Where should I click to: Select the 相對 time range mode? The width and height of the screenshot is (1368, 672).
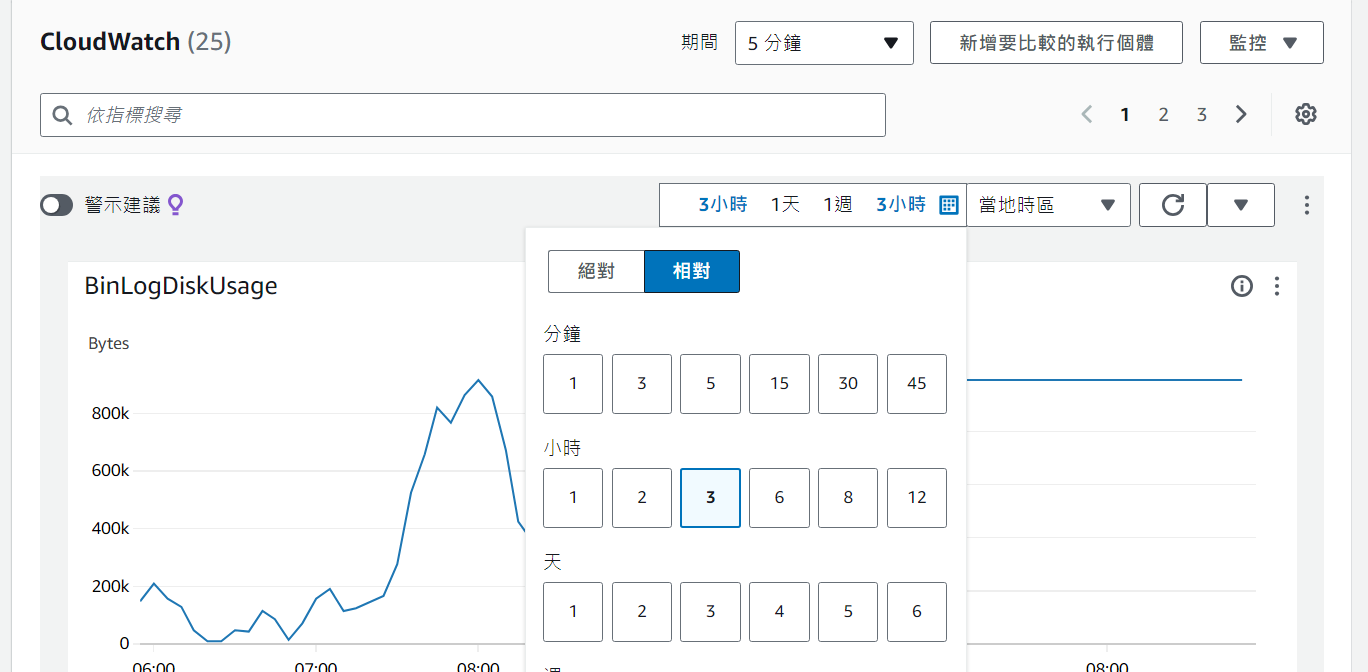692,271
